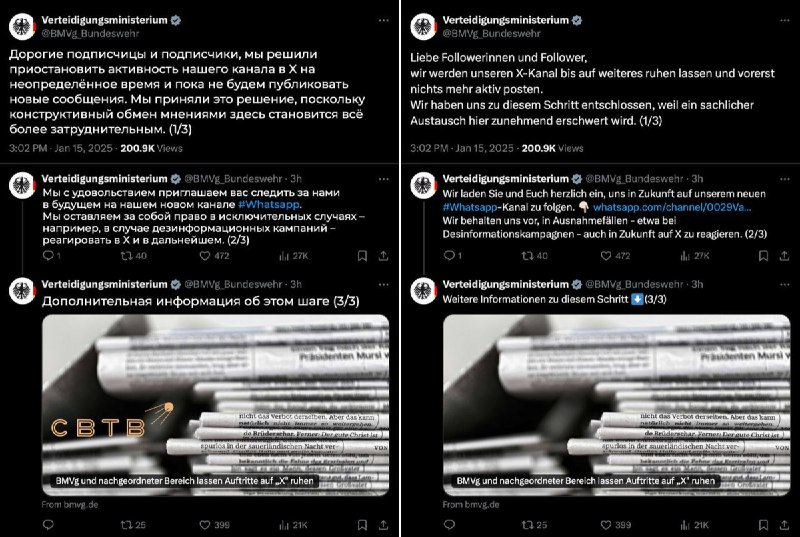Open the @BMVg_Bundeswehr handle on German 1/3 tweet
Viewport: 800px width, 537px height.
pyautogui.click(x=491, y=34)
